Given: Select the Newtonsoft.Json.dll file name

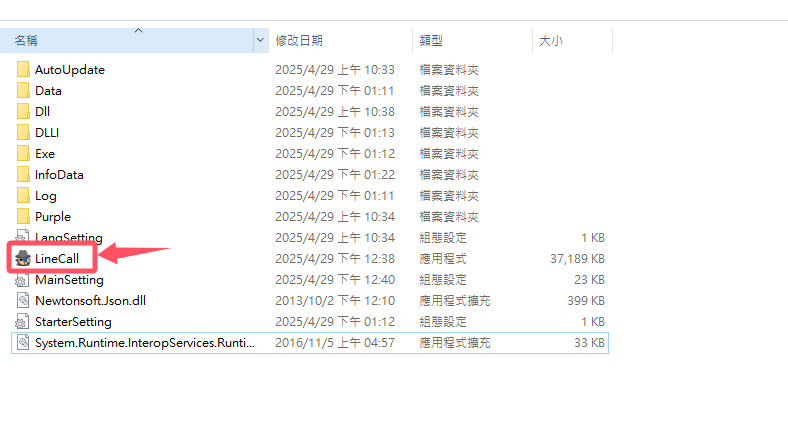Looking at the screenshot, I should click(x=90, y=301).
